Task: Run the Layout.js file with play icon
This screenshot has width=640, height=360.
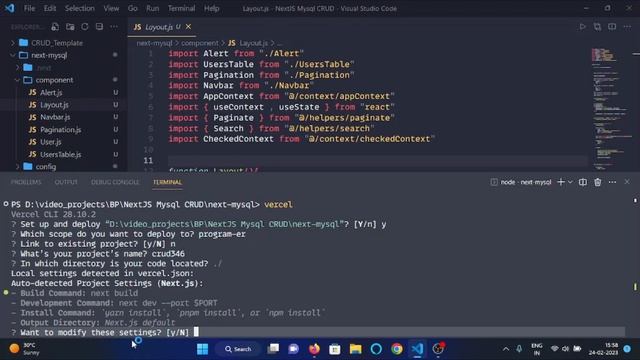Action: (x=582, y=27)
